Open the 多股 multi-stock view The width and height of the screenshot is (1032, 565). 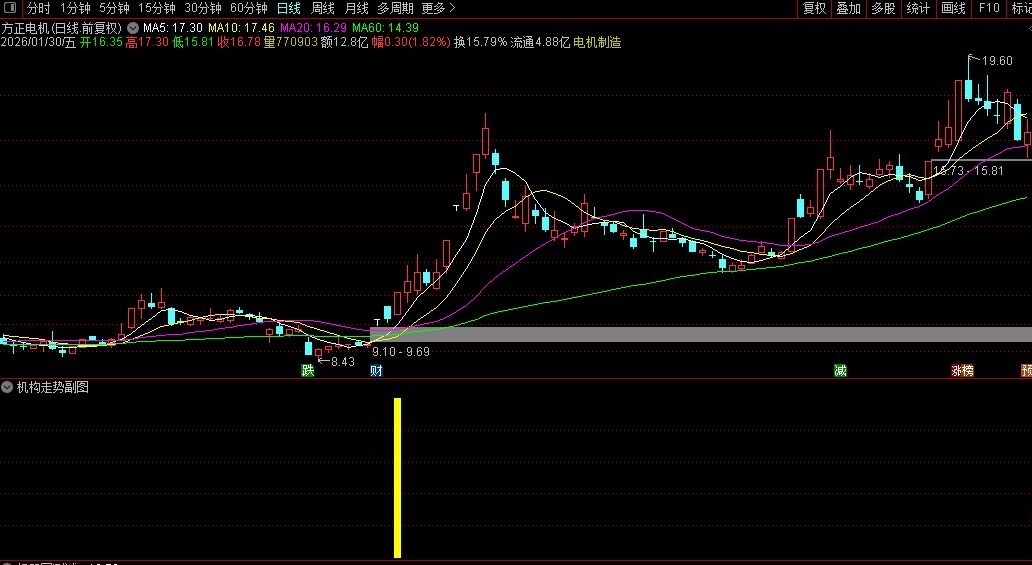(x=883, y=8)
